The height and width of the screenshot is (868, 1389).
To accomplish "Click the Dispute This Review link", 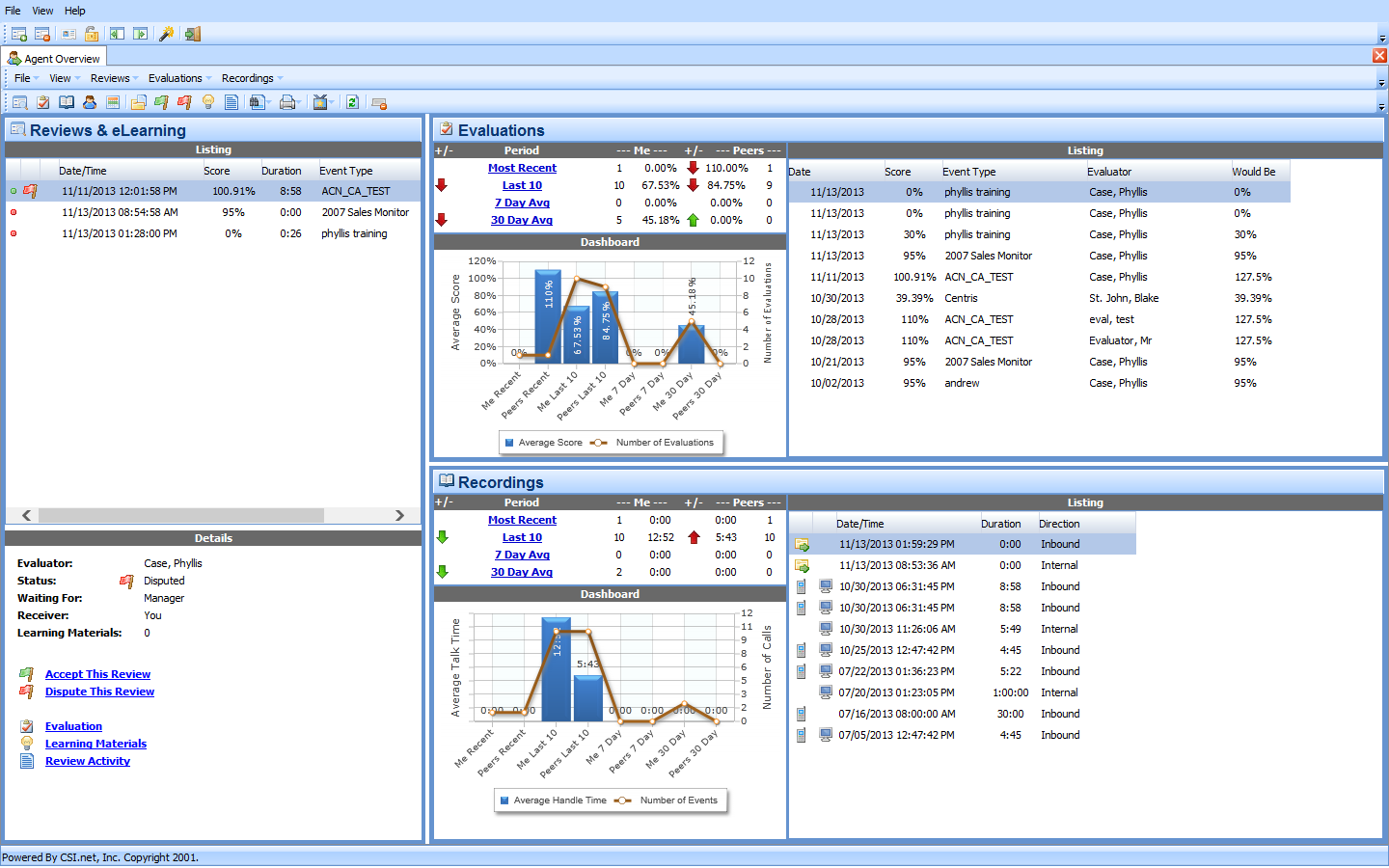I will coord(99,692).
